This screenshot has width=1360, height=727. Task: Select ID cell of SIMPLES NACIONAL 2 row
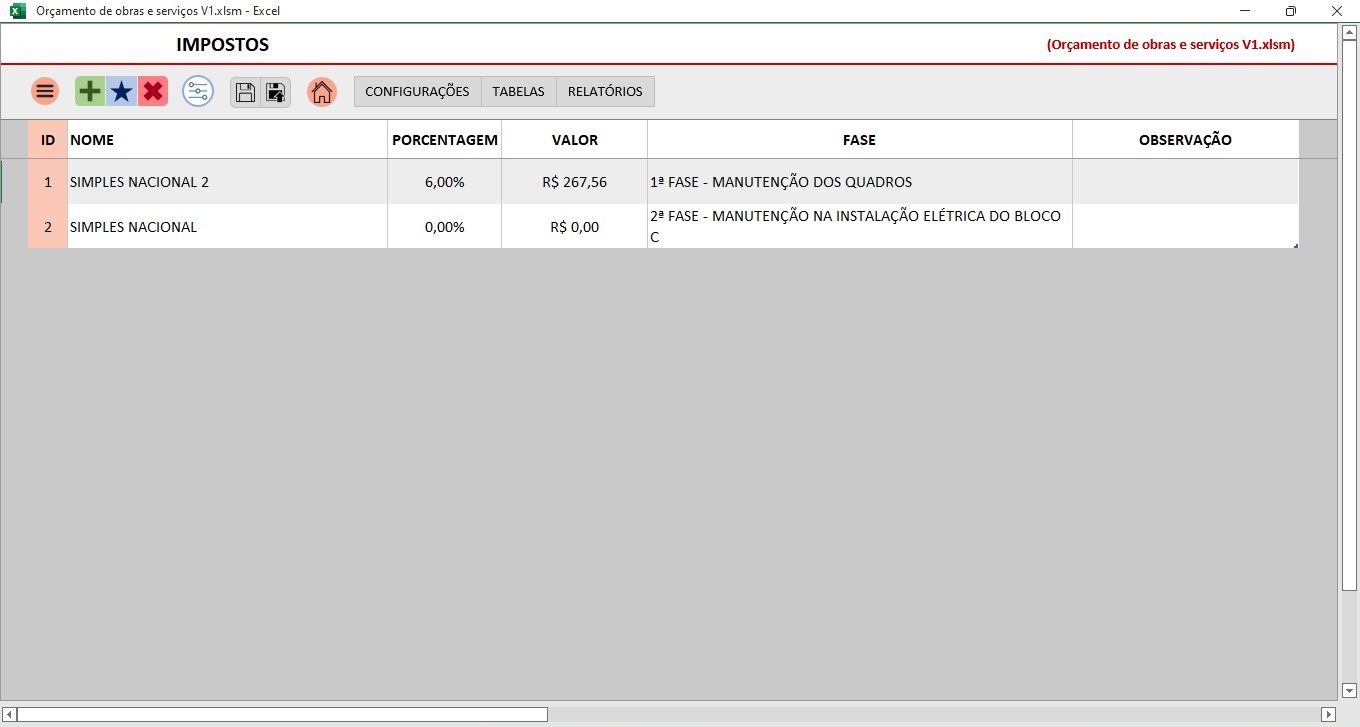click(x=48, y=182)
